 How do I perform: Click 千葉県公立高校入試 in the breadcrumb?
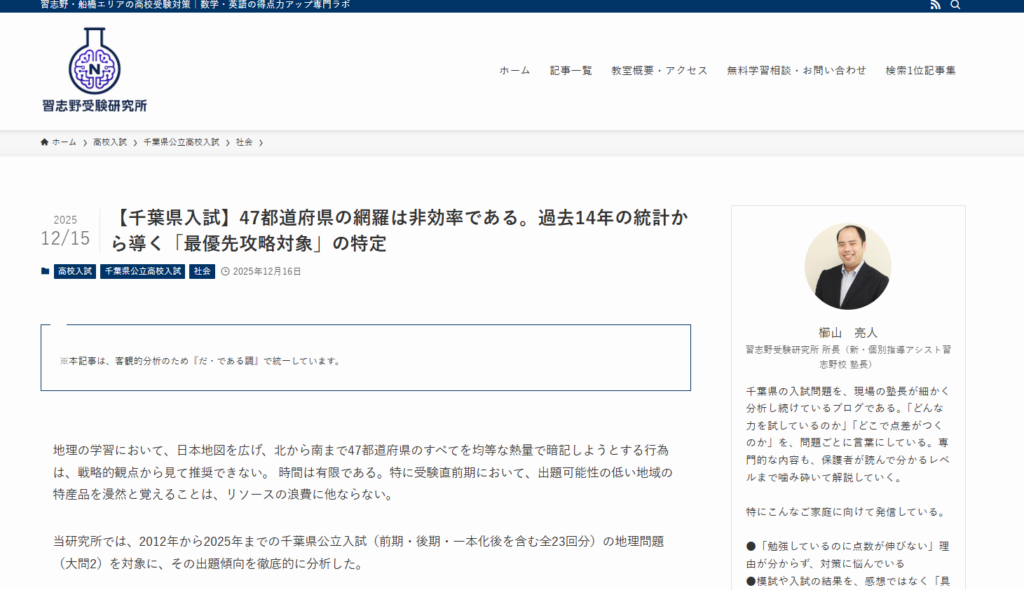[181, 142]
